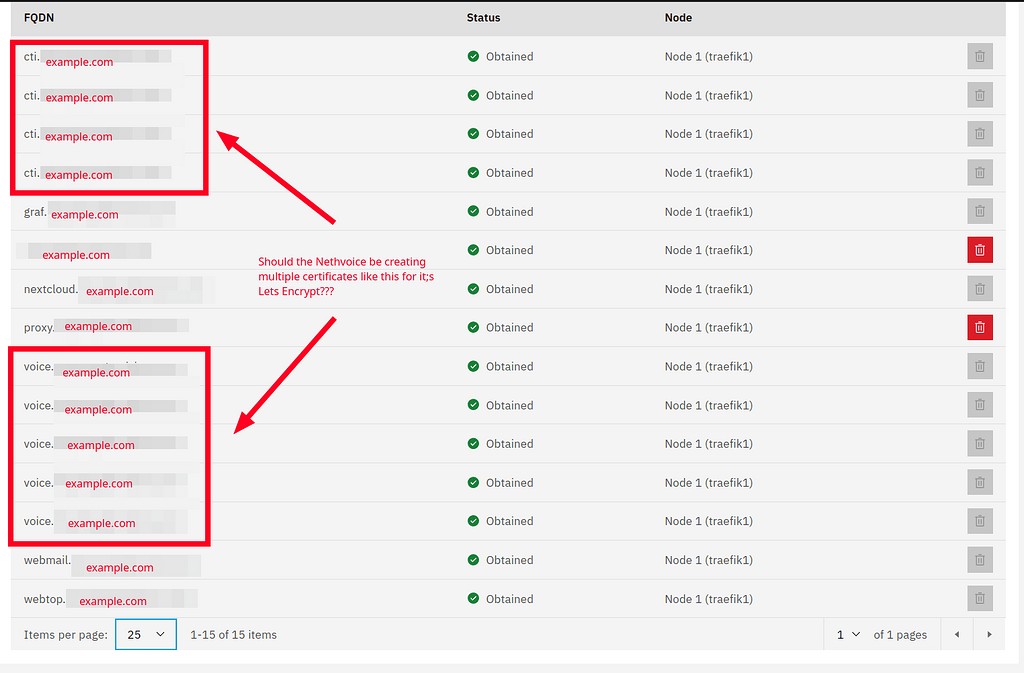Delete the first cti certificate
1024x673 pixels.
[980, 56]
